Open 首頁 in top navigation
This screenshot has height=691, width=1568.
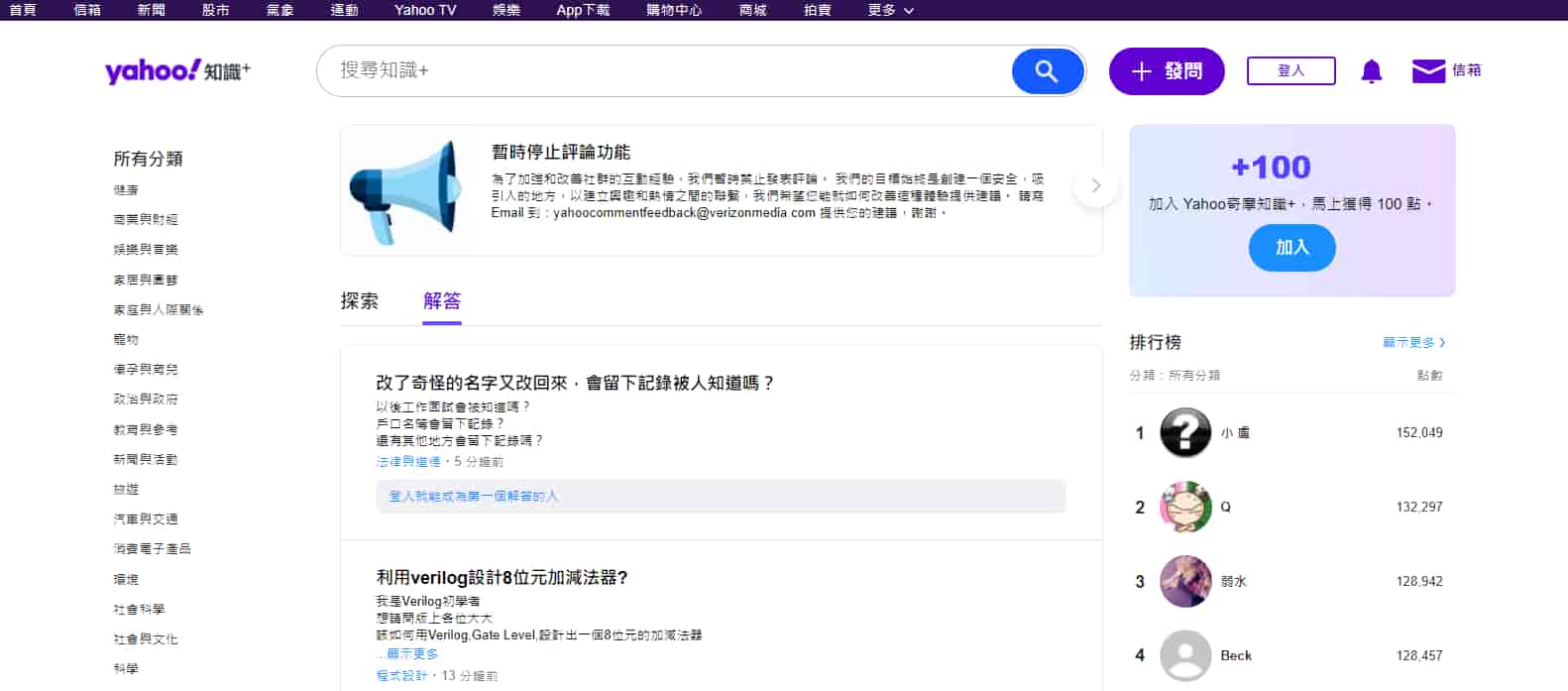[23, 10]
